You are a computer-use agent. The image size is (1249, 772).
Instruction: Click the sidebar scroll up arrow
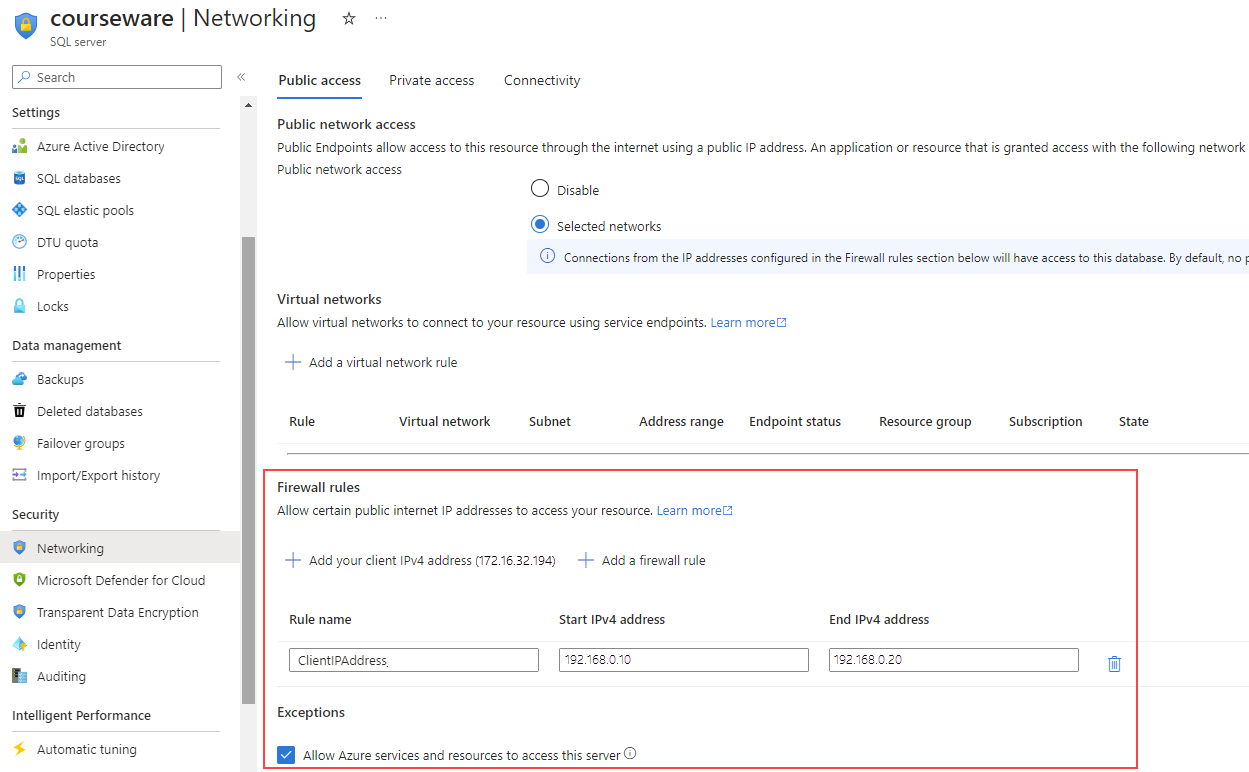pyautogui.click(x=248, y=105)
